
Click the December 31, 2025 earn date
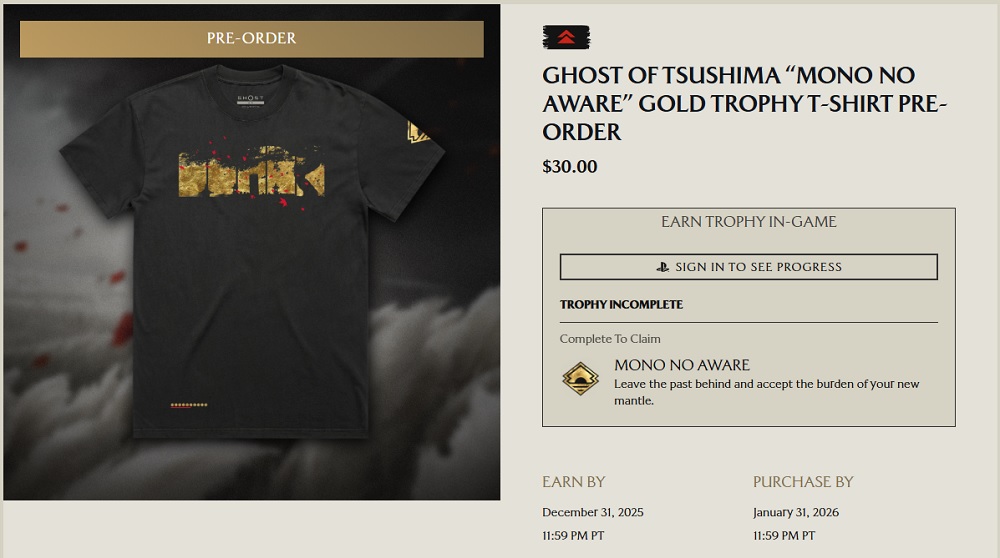pyautogui.click(x=593, y=512)
